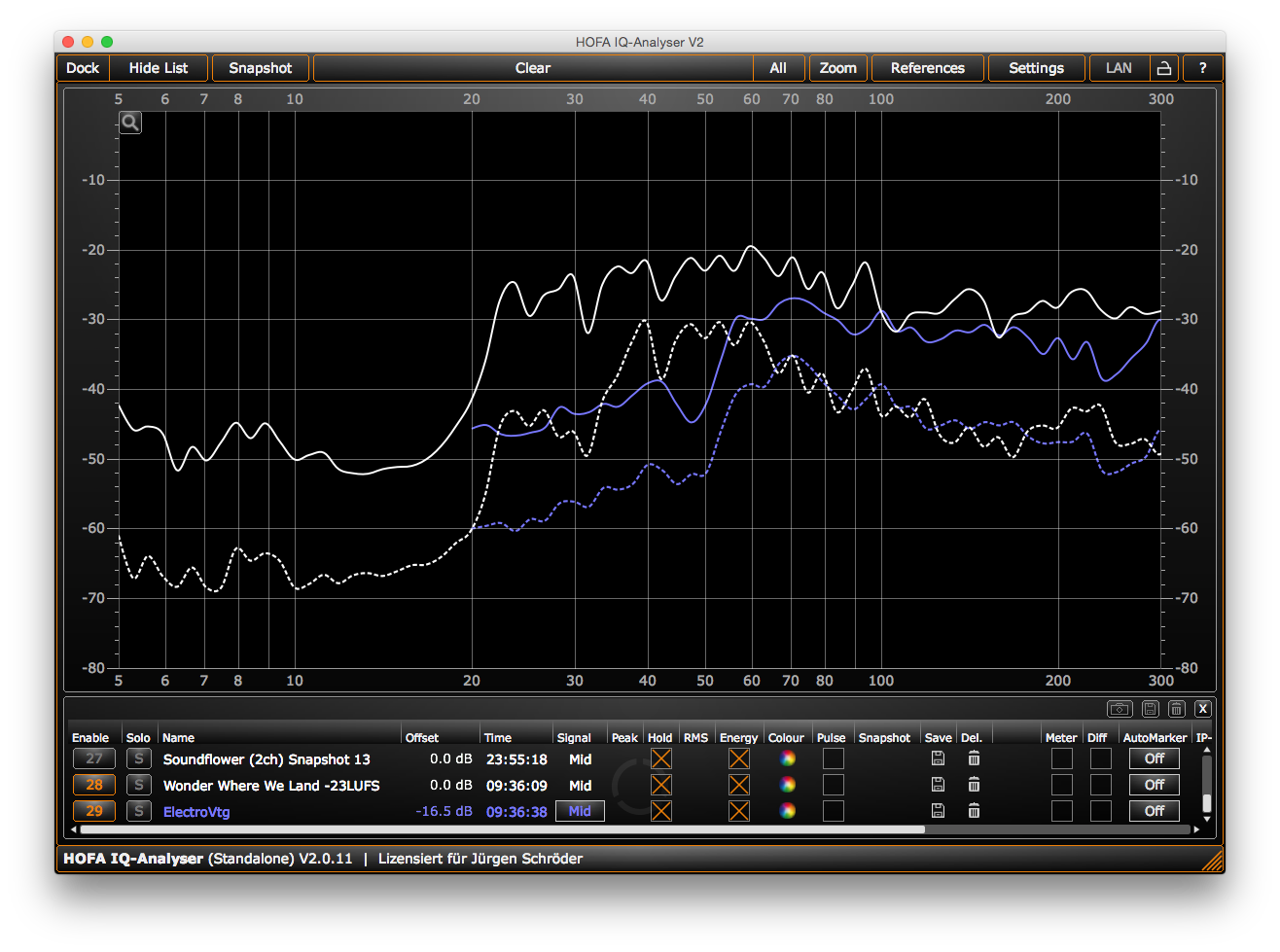The height and width of the screenshot is (952, 1280).
Task: Open the Mid signal selector for ElectroVtg
Action: (x=580, y=811)
